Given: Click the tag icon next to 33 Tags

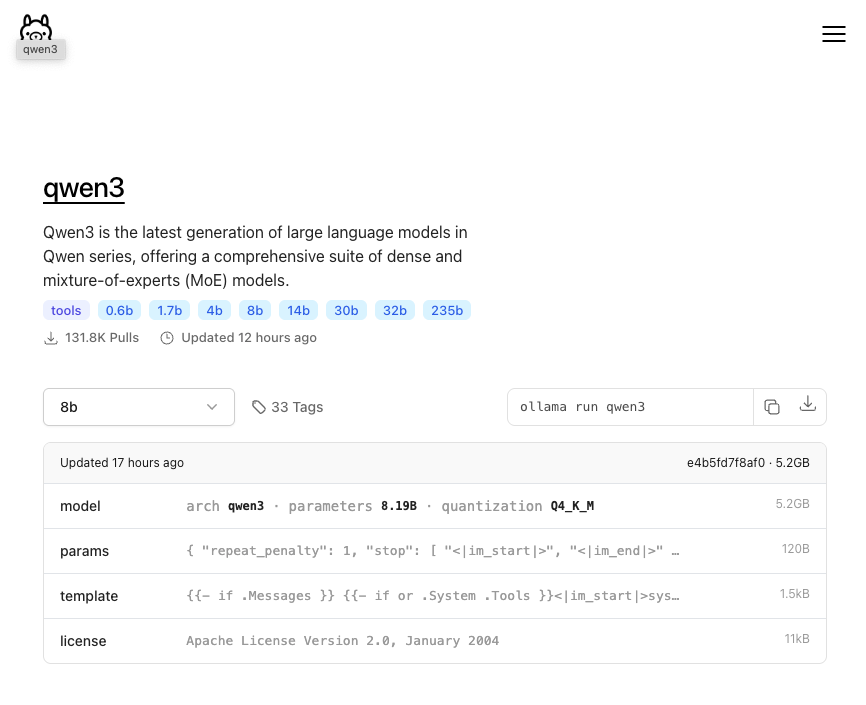Looking at the screenshot, I should pyautogui.click(x=258, y=407).
